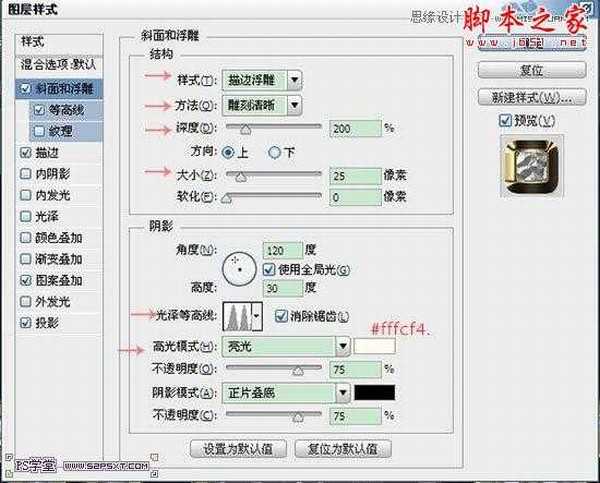The height and width of the screenshot is (483, 600).
Task: Open the black shadow color swatch
Action: pyautogui.click(x=375, y=393)
